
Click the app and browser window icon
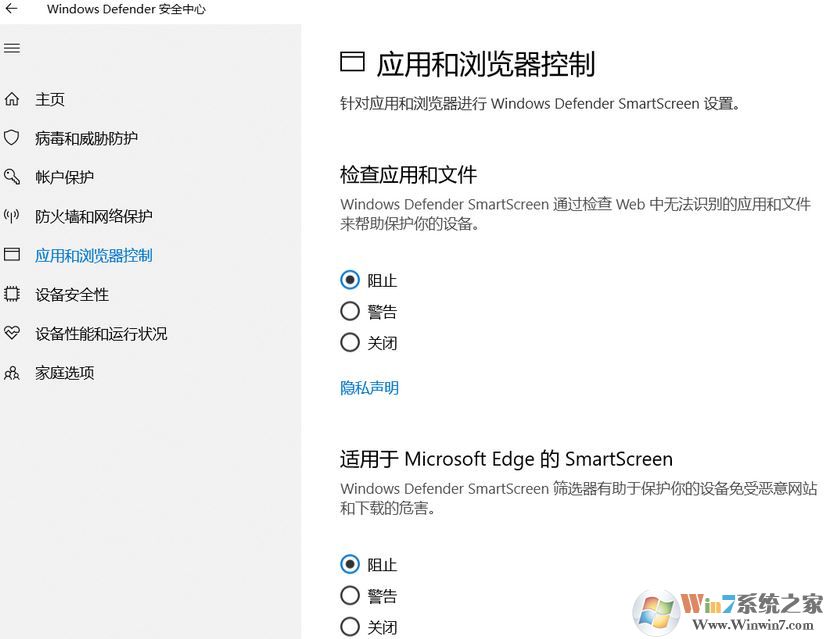click(x=12, y=255)
